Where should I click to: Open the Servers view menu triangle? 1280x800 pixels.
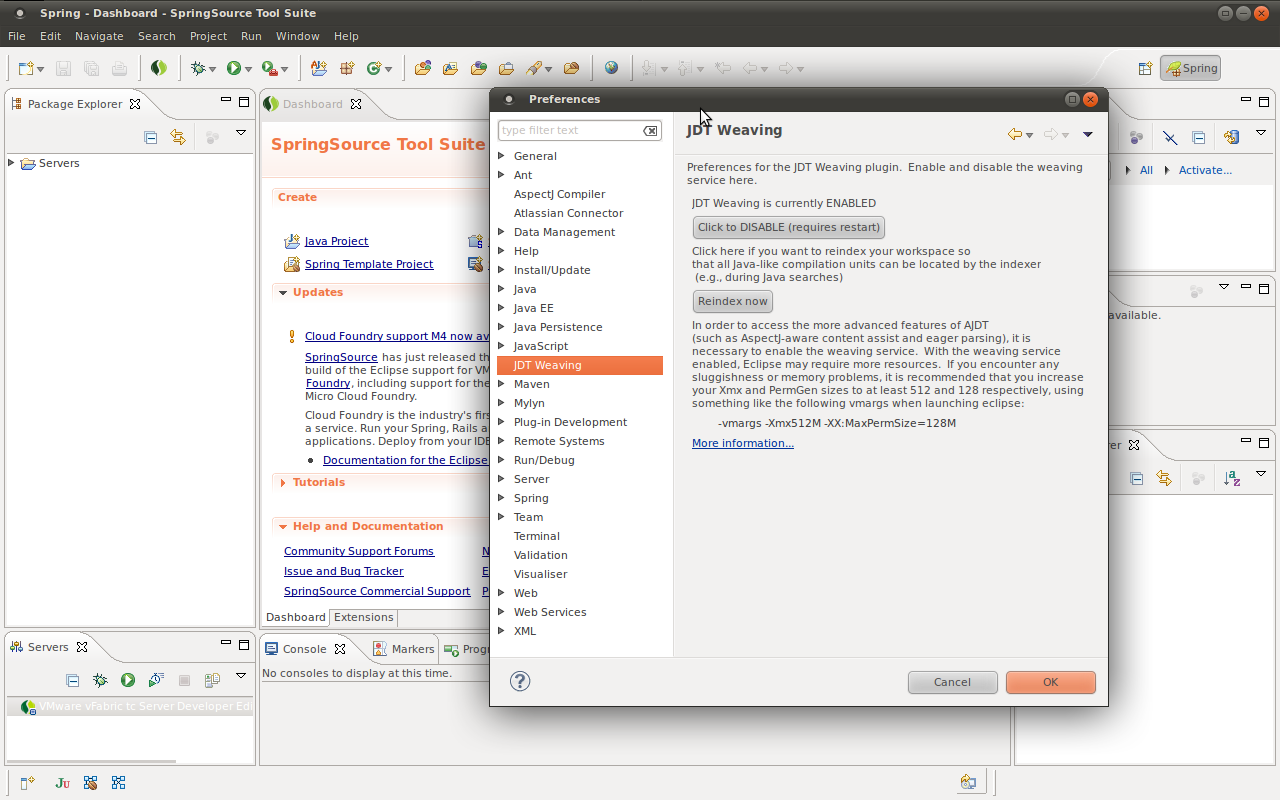[241, 676]
